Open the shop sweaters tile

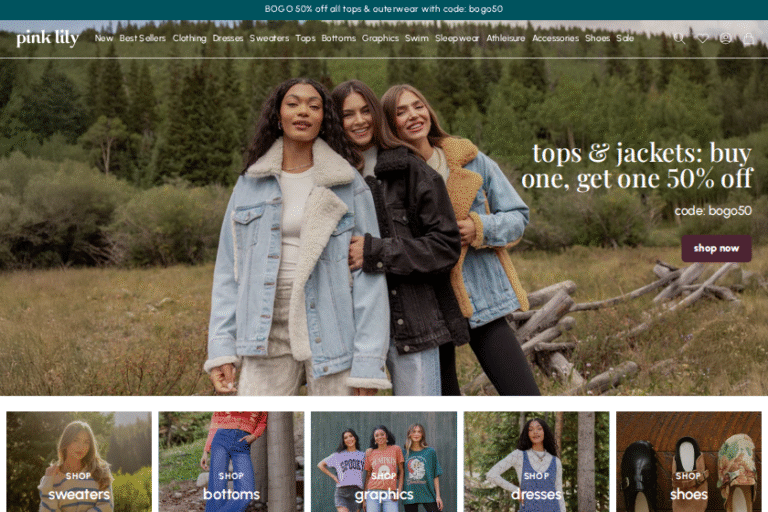(79, 462)
